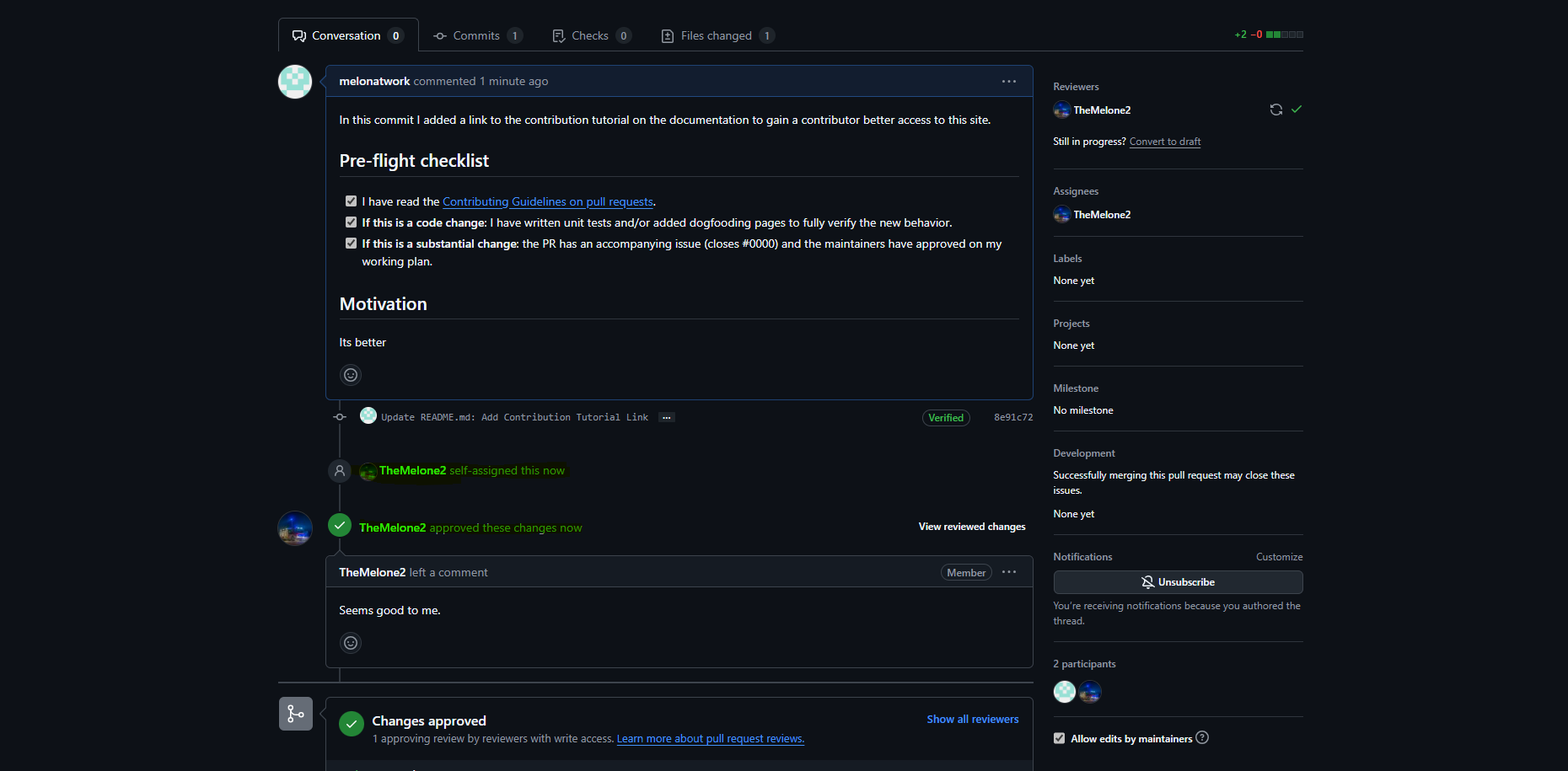Click melonatwork's avatar beside the first comment
The width and height of the screenshot is (1568, 771).
coord(295,82)
